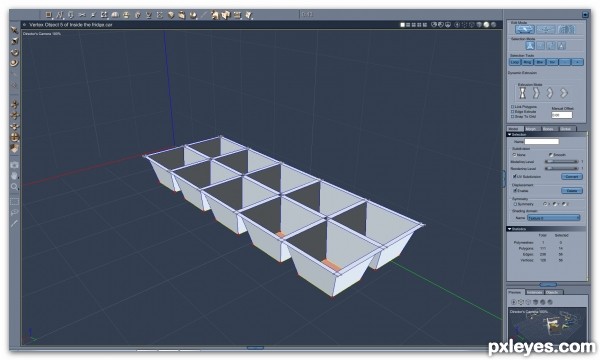Pick the fourth Extrusion Mode icon

(564, 93)
